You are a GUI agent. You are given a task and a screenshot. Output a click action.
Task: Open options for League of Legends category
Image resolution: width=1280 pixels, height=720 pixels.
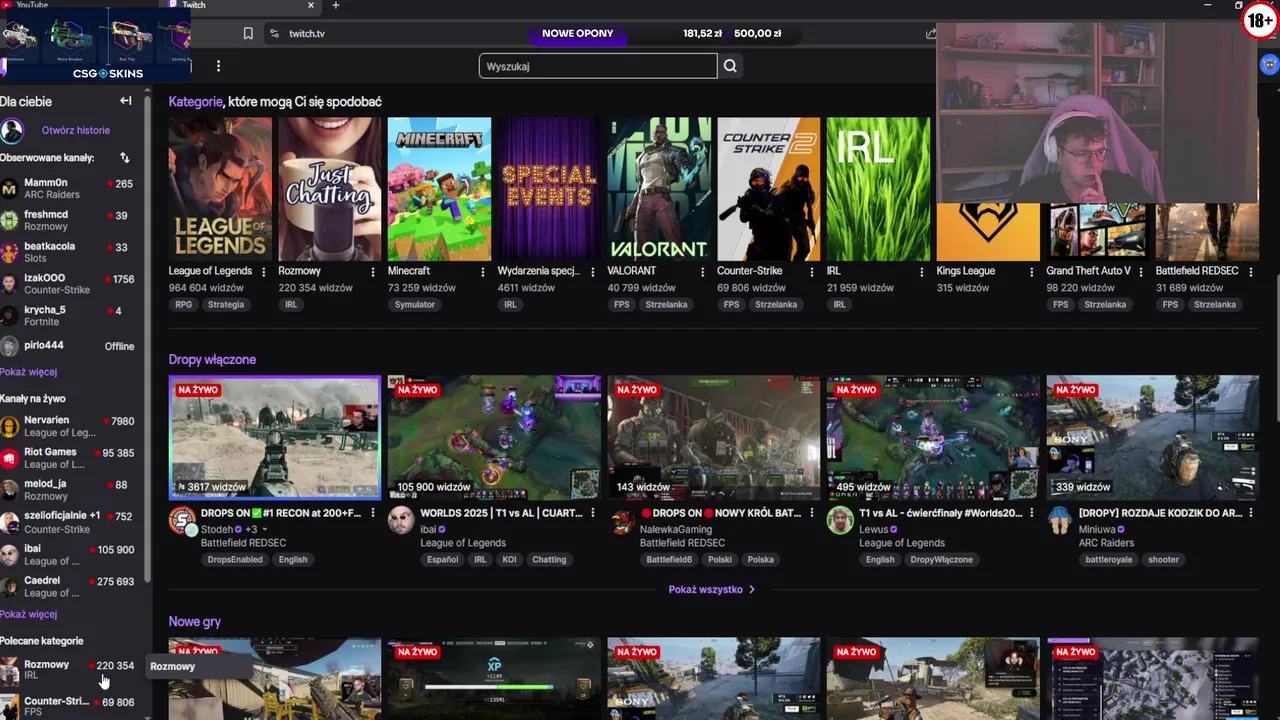[263, 271]
